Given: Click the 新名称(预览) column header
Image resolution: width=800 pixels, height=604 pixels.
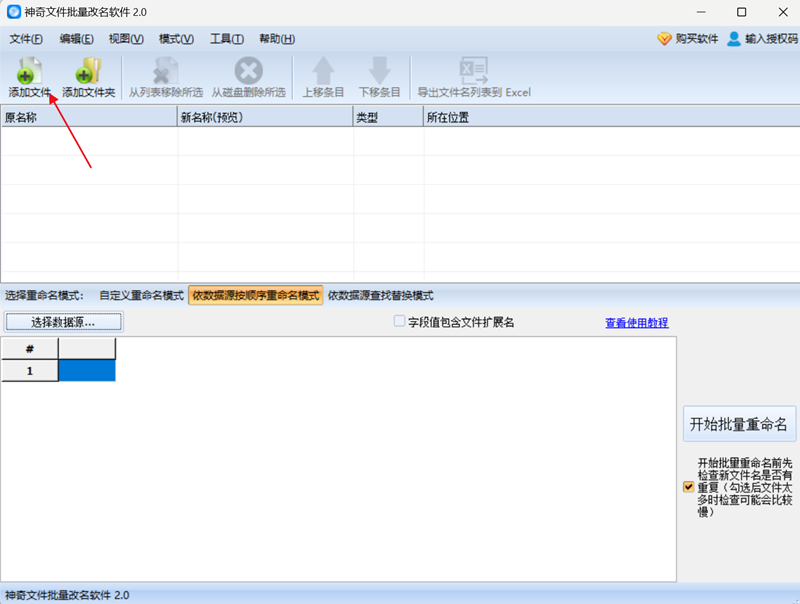Looking at the screenshot, I should pos(265,117).
